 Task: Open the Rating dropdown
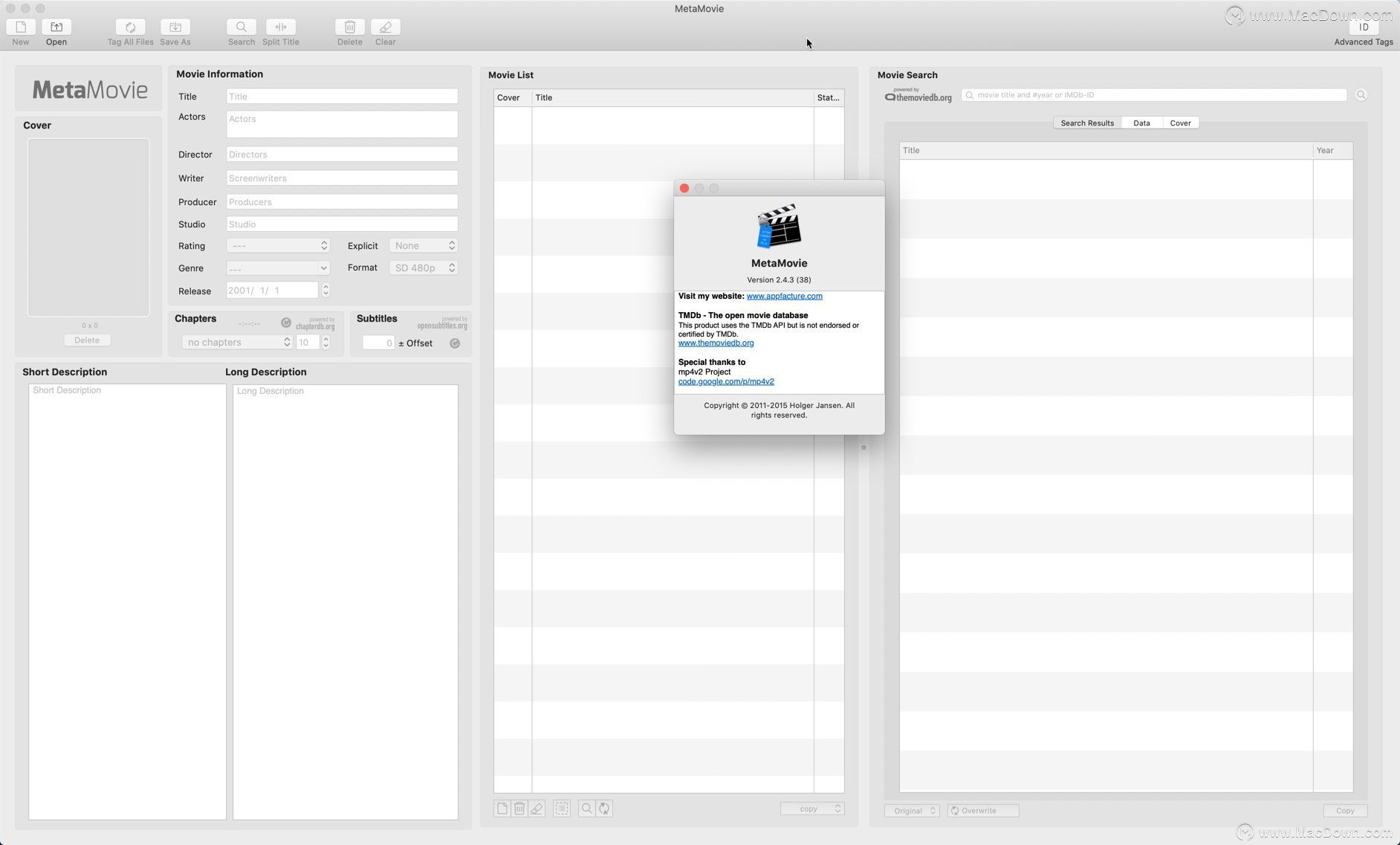(278, 246)
